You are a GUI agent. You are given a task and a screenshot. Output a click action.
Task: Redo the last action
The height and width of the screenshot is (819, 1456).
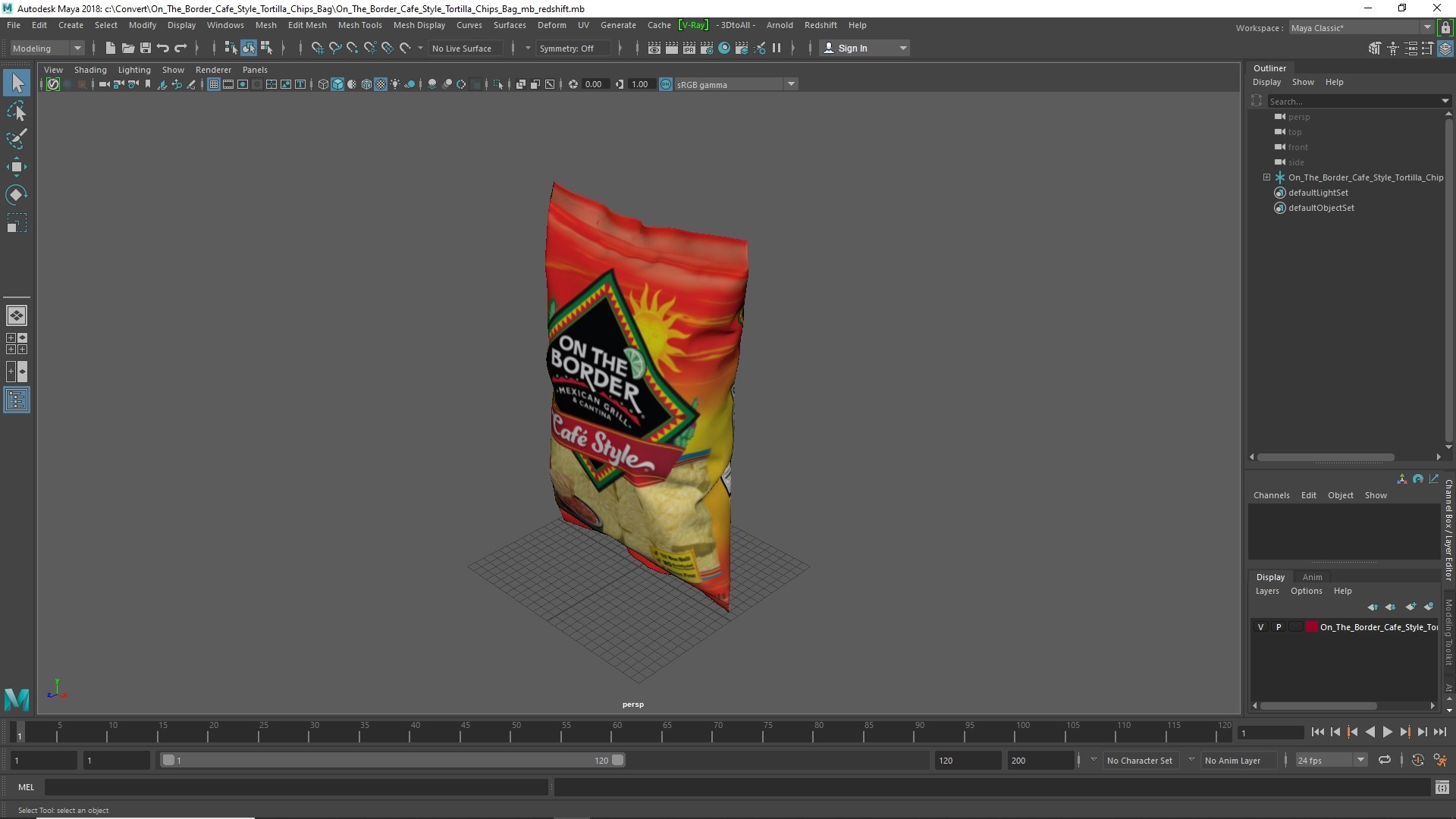coord(180,48)
